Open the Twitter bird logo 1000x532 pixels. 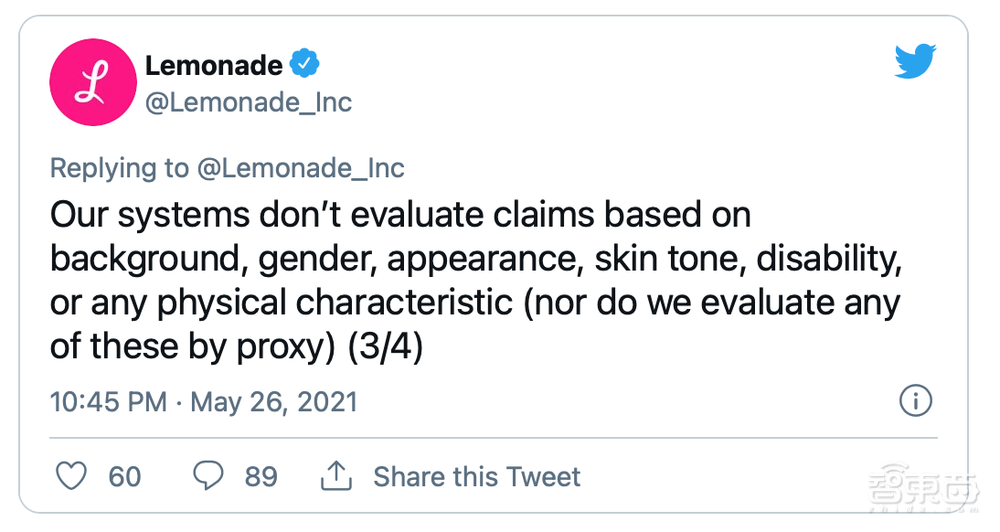point(915,64)
